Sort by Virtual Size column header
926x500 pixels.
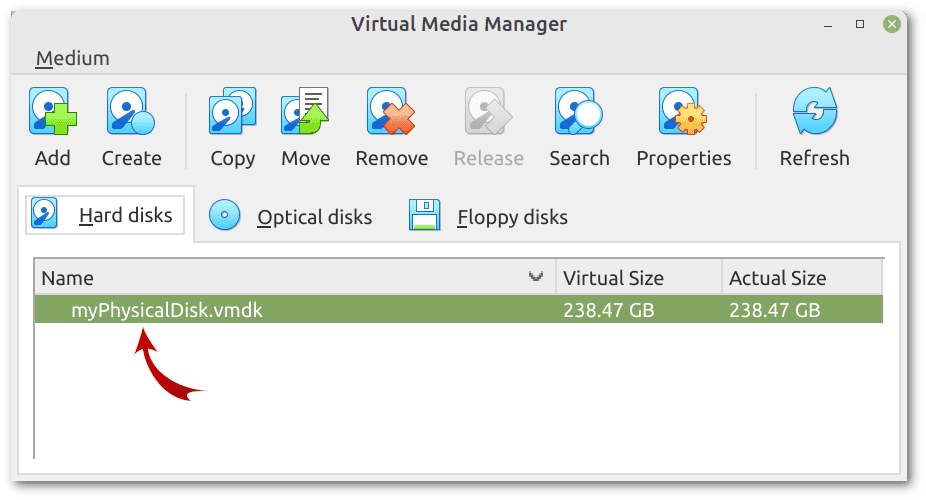tap(639, 277)
